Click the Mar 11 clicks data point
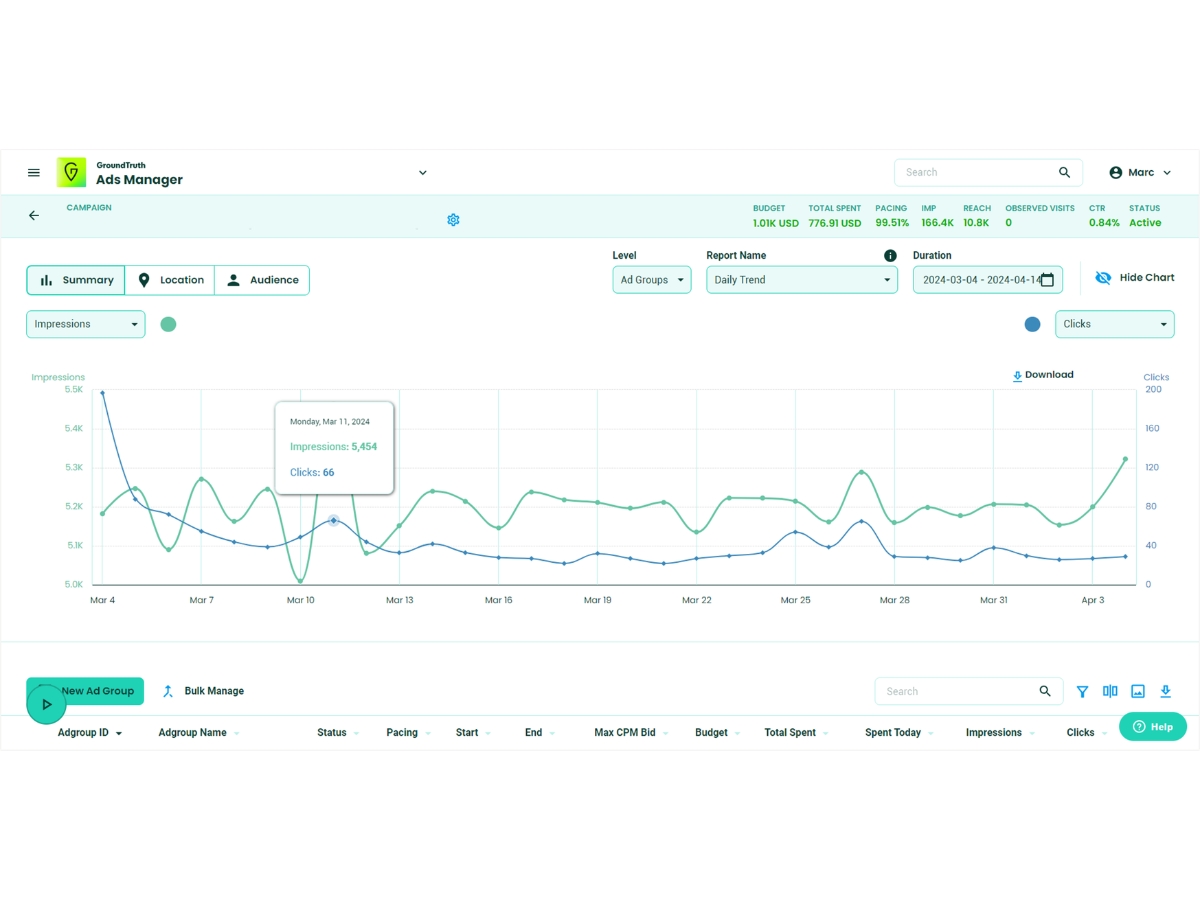Viewport: 1200px width, 900px height. tap(334, 520)
